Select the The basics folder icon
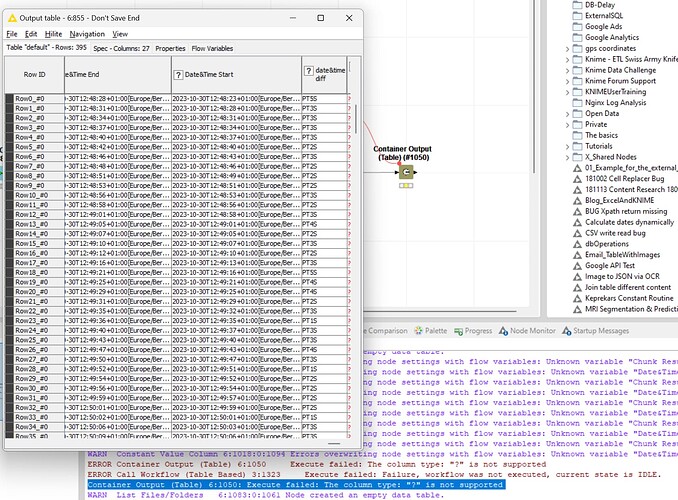Image resolution: width=678 pixels, height=500 pixels. (x=577, y=135)
